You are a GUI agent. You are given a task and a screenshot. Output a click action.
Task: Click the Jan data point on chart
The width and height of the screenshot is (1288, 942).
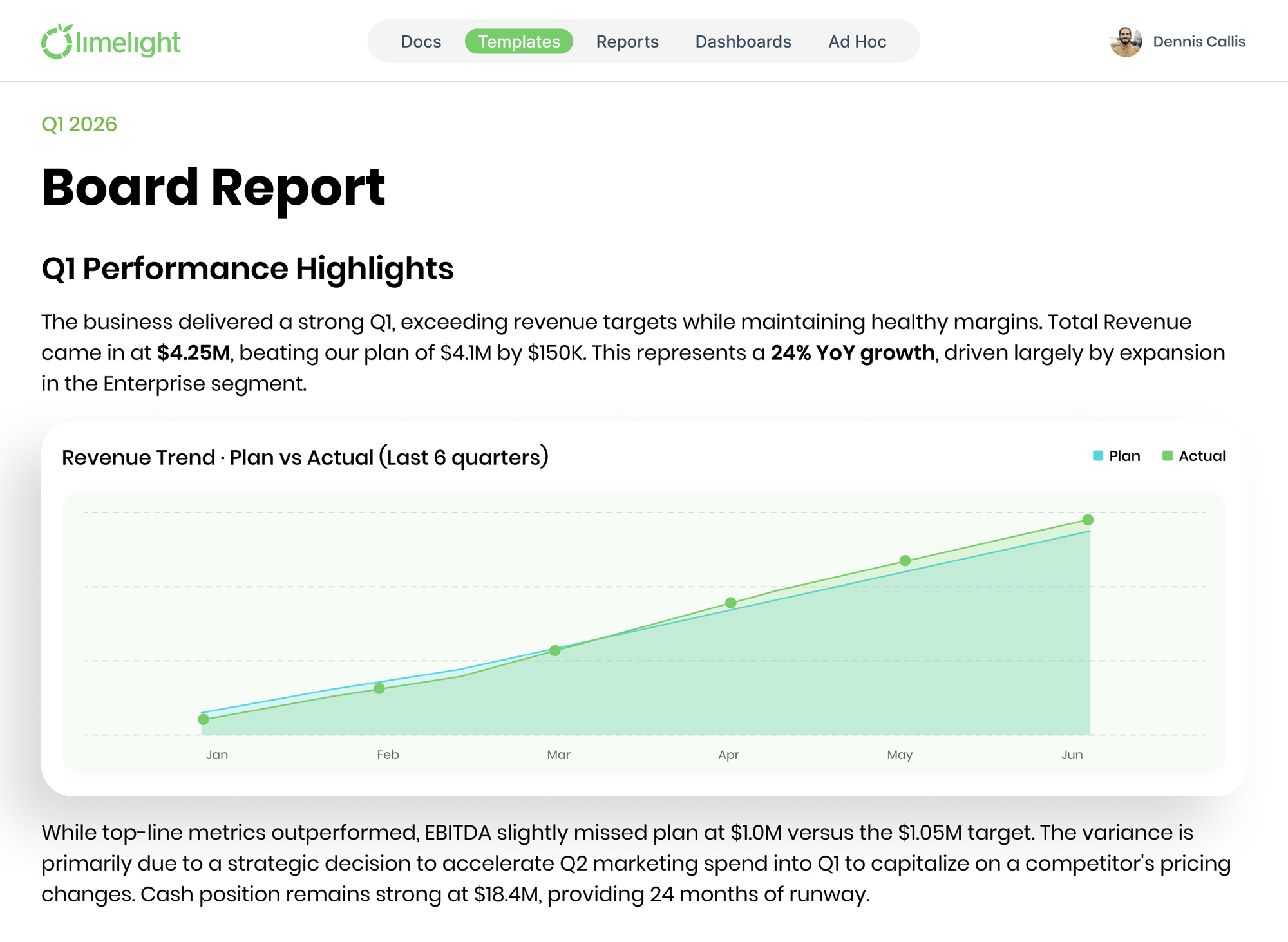pos(204,719)
